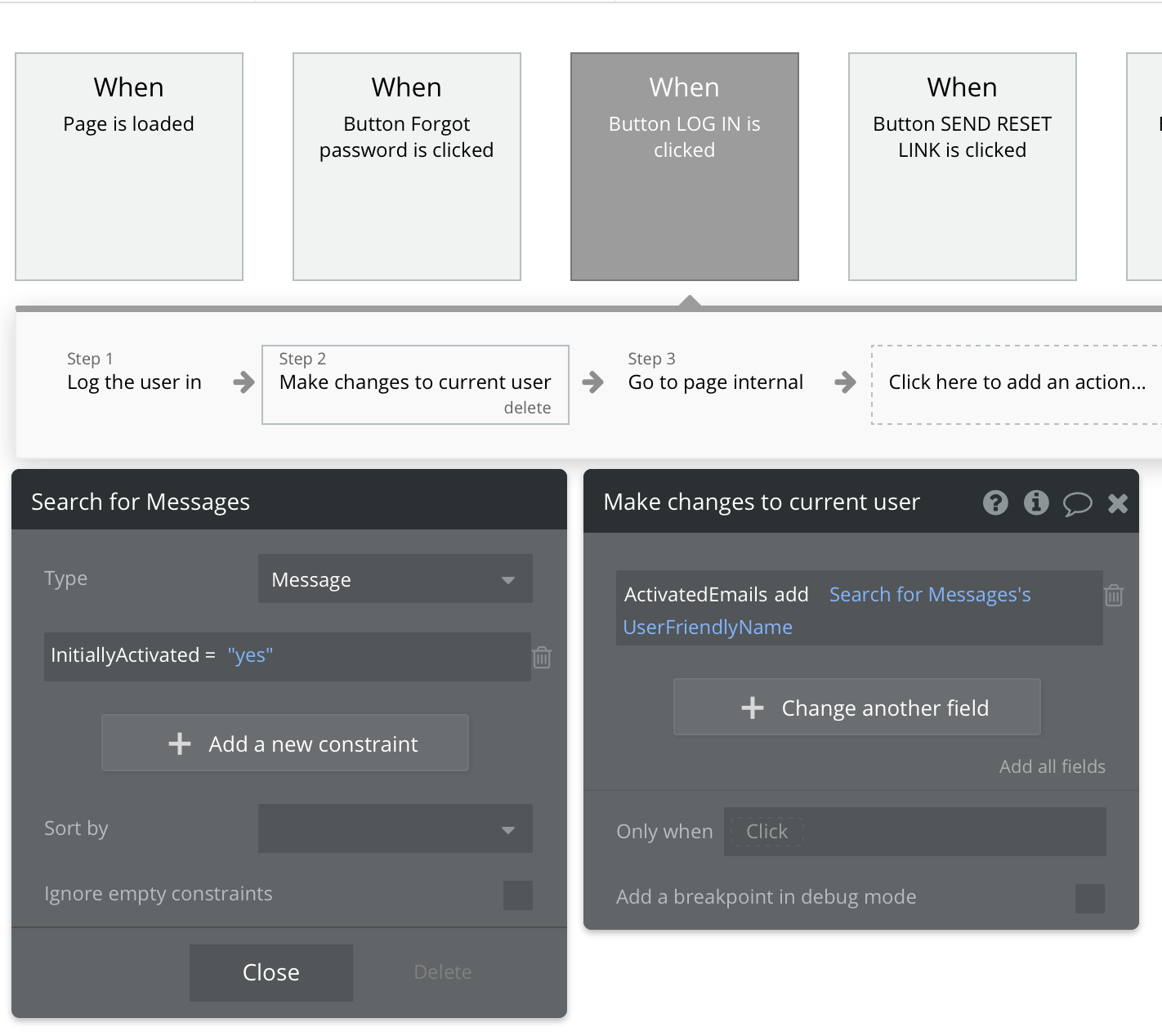Click the Delete button in Search panel
Image resolution: width=1162 pixels, height=1036 pixels.
pos(443,972)
